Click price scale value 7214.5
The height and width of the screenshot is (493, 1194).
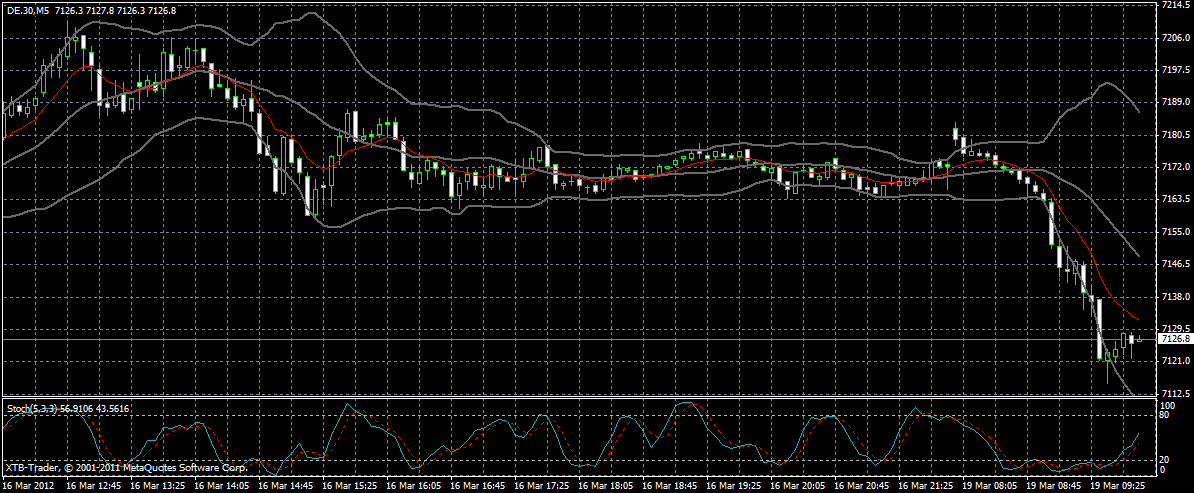[x=1174, y=5]
